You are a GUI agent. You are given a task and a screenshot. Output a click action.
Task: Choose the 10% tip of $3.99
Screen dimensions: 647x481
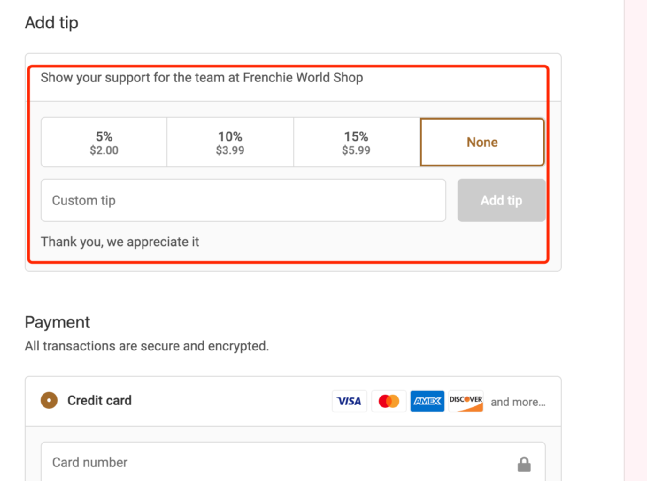pos(230,142)
